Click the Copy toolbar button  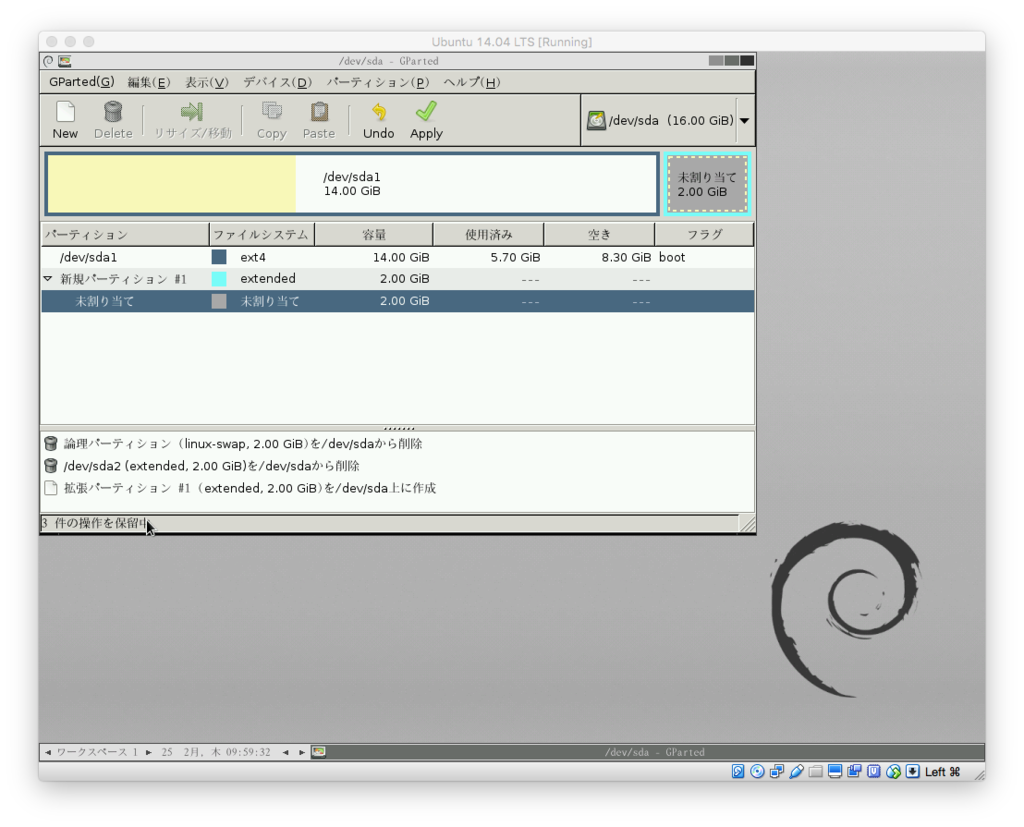(x=272, y=121)
